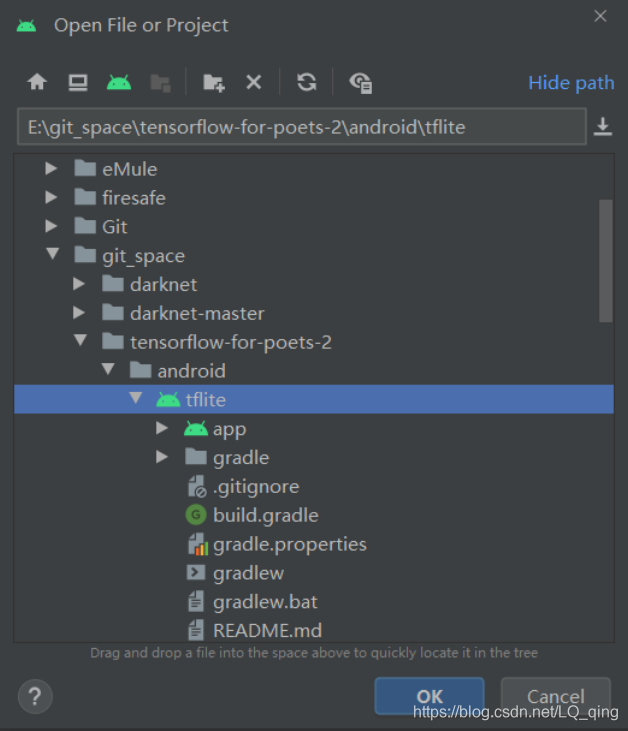The height and width of the screenshot is (731, 628).
Task: Close the Open File or Project dialog
Action: pyautogui.click(x=600, y=16)
